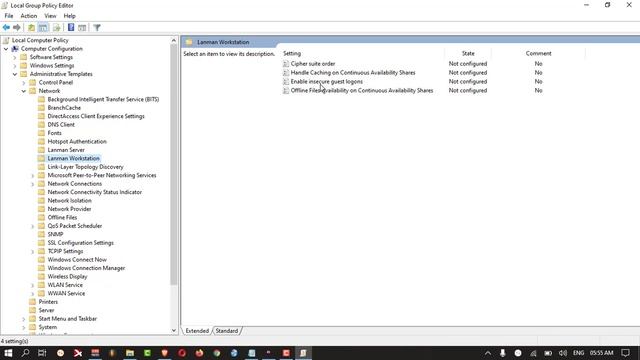Image resolution: width=640 pixels, height=360 pixels.
Task: Click the volume speaker tray icon
Action: (563, 353)
